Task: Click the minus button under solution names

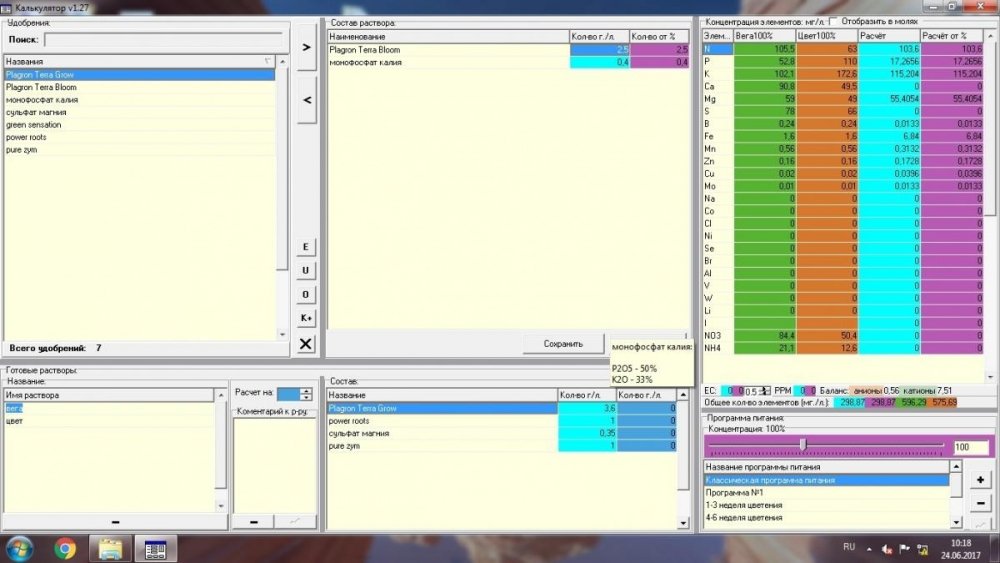Action: [x=115, y=522]
